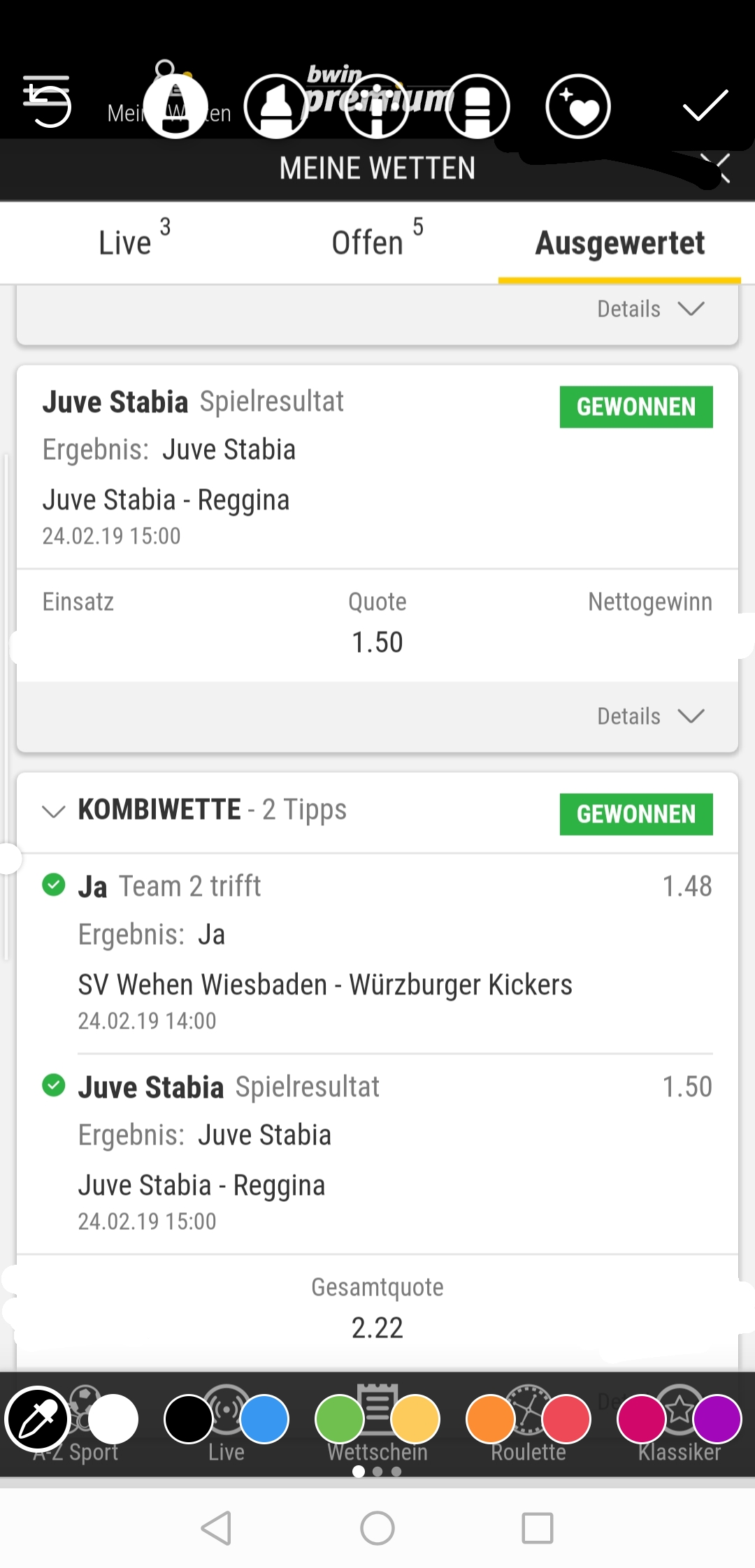Select the pen drawing tool
755x1568 pixels.
coord(175,106)
